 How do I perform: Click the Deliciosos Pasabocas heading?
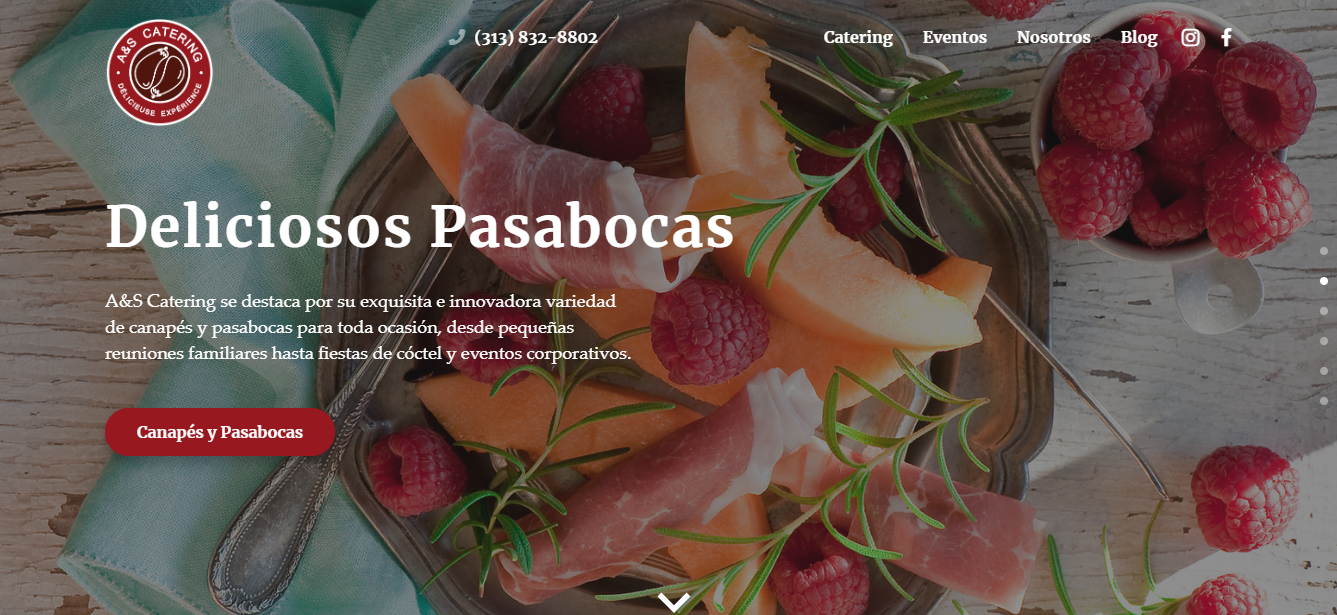pos(419,227)
